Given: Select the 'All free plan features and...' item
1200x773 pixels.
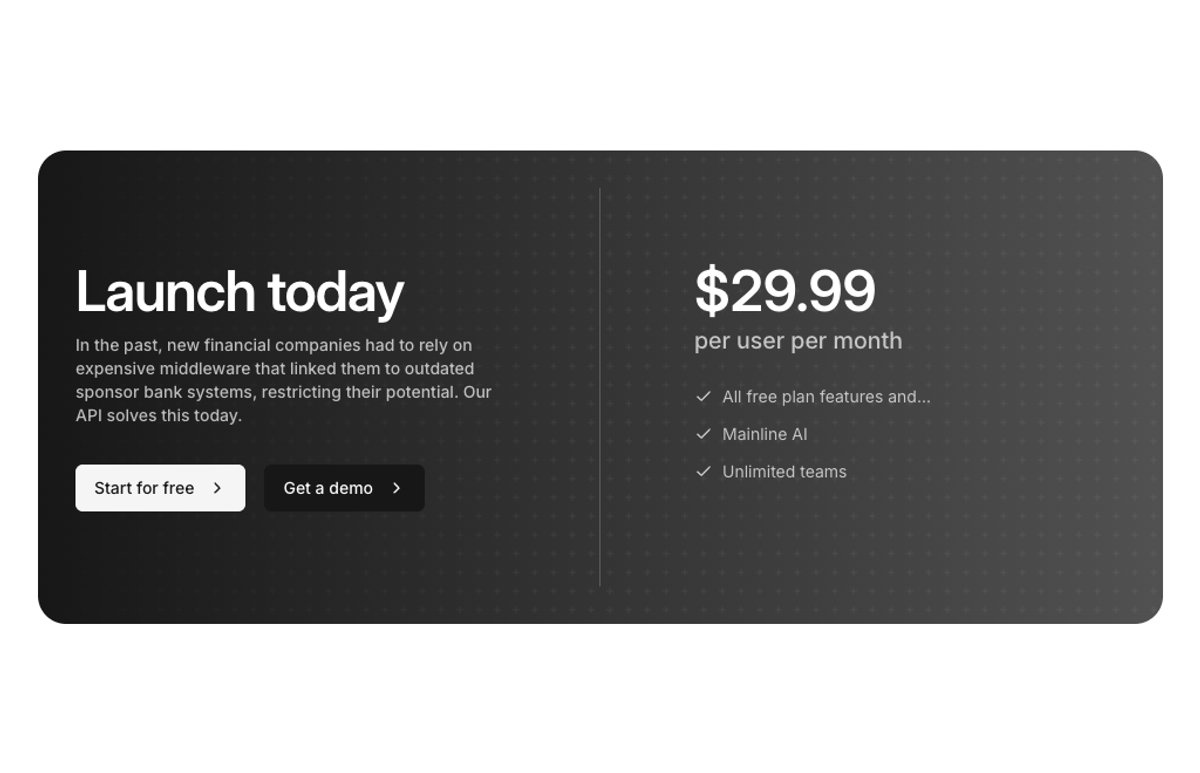Looking at the screenshot, I should (x=826, y=397).
